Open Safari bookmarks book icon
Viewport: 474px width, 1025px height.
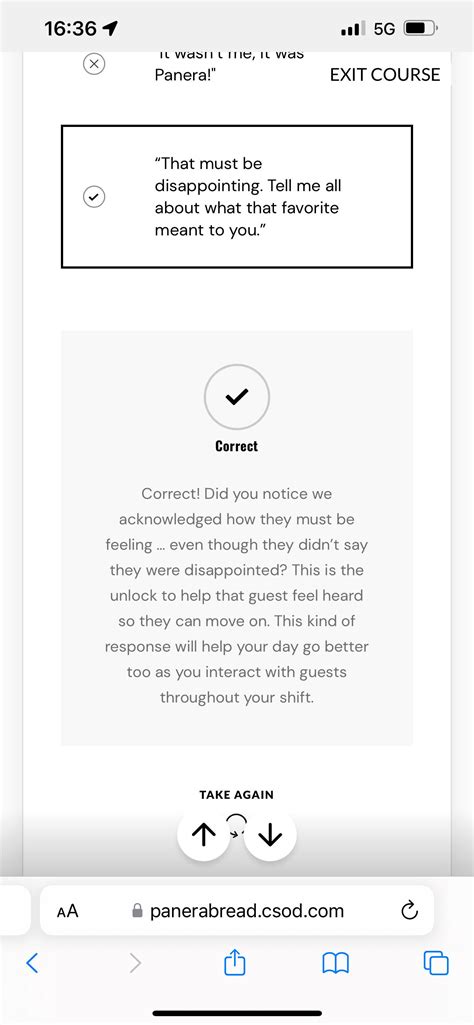[x=336, y=963]
